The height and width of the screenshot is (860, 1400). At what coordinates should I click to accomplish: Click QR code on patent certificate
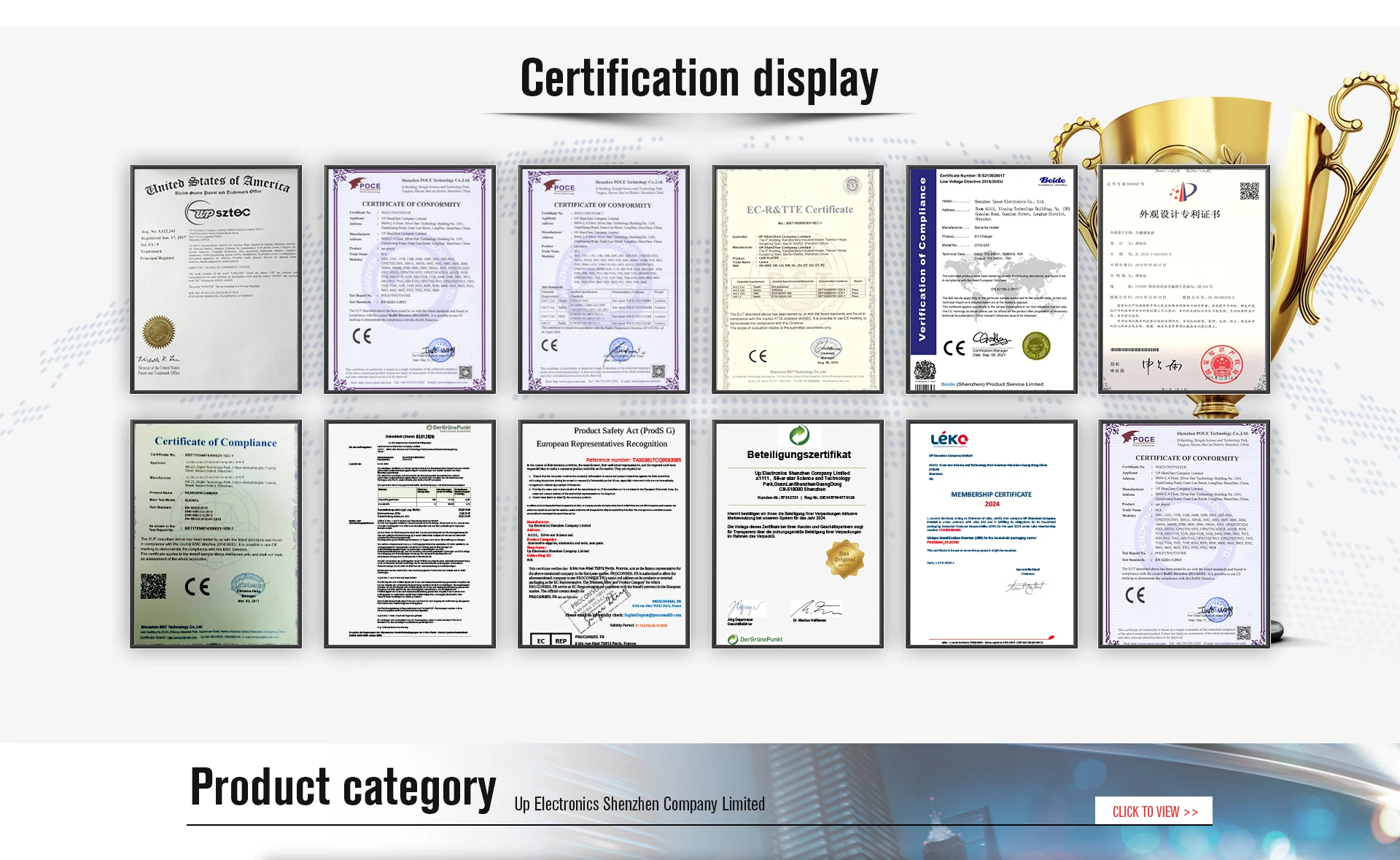1249,192
